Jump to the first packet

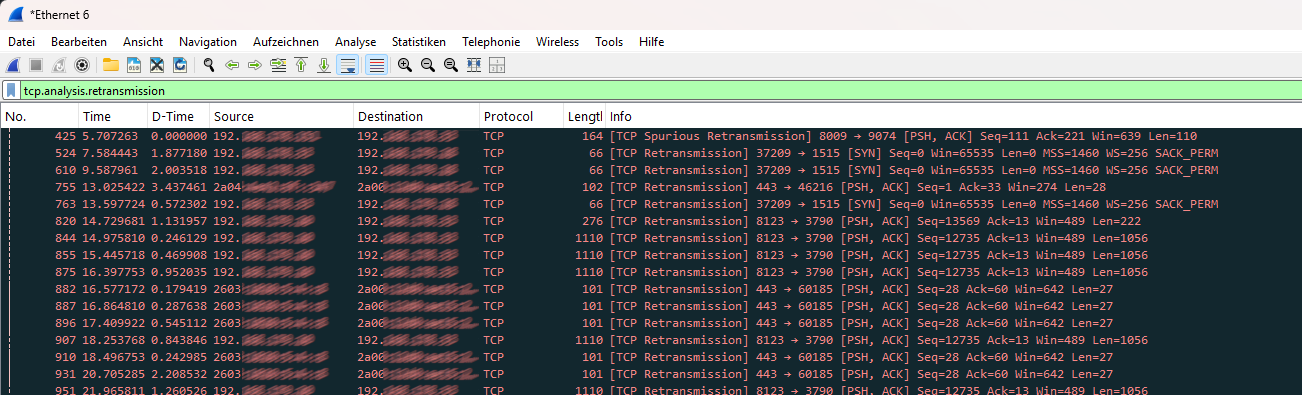pos(301,65)
